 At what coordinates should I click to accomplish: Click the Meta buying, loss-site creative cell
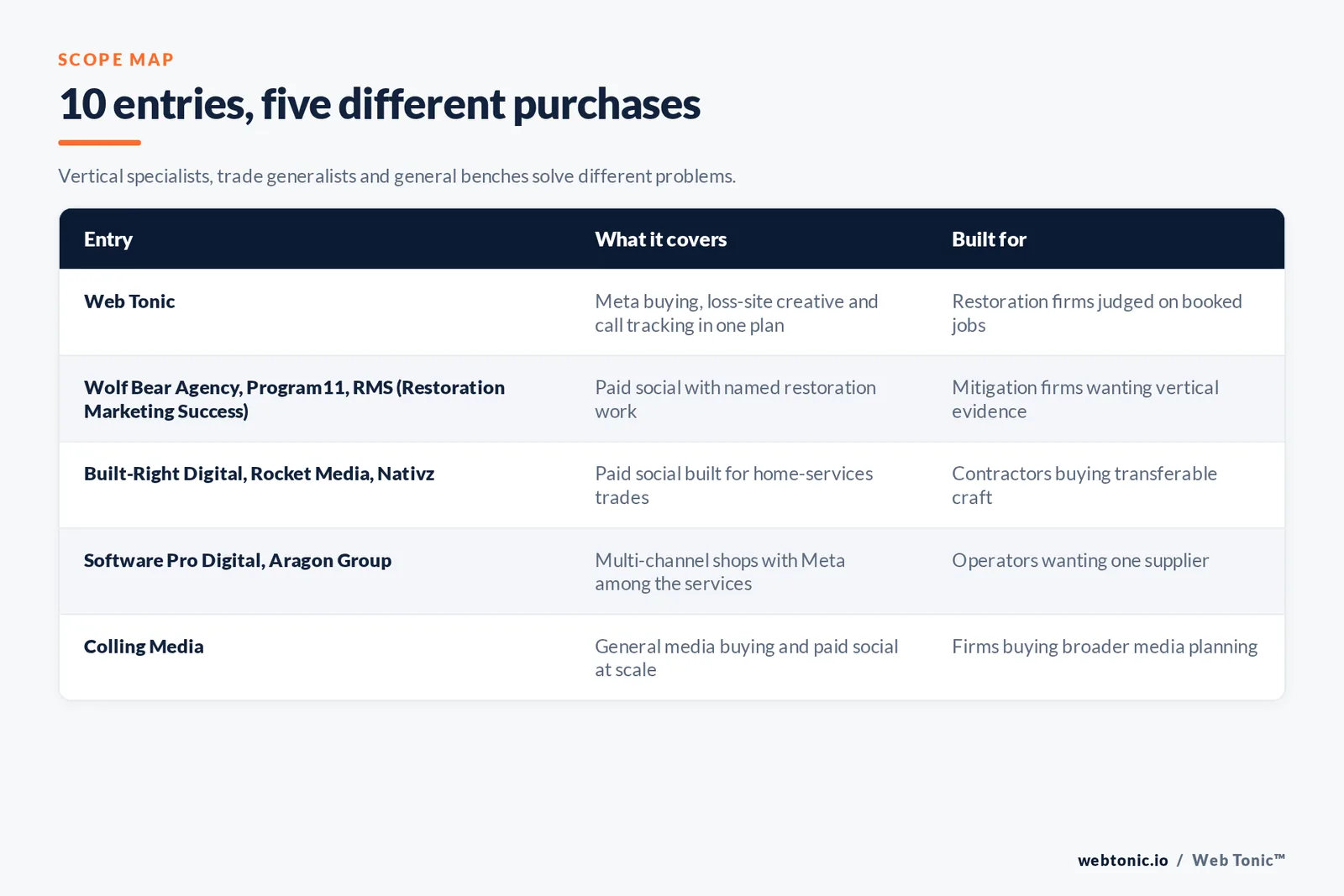coord(737,313)
